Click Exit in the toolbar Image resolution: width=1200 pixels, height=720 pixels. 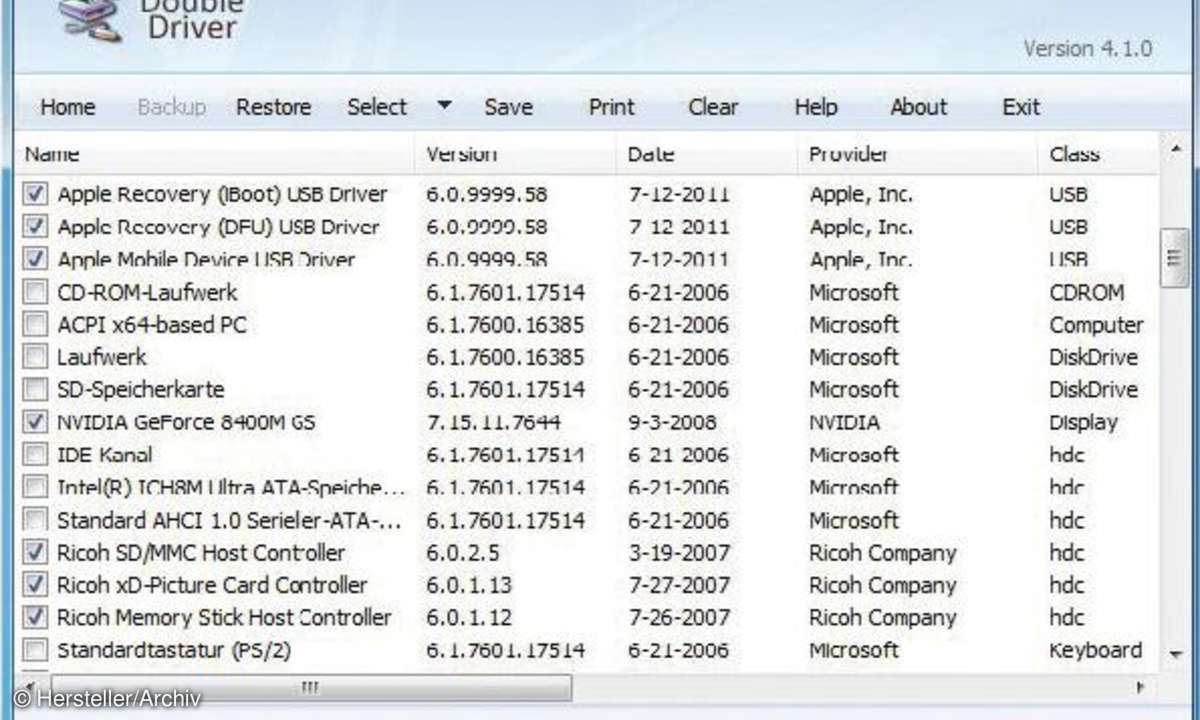(1021, 107)
